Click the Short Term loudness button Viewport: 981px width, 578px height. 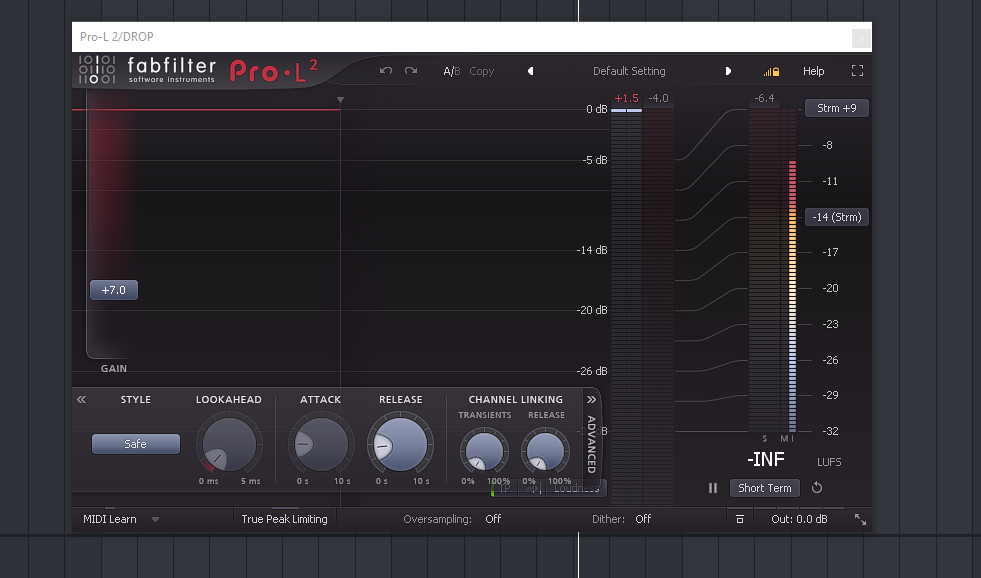point(765,488)
